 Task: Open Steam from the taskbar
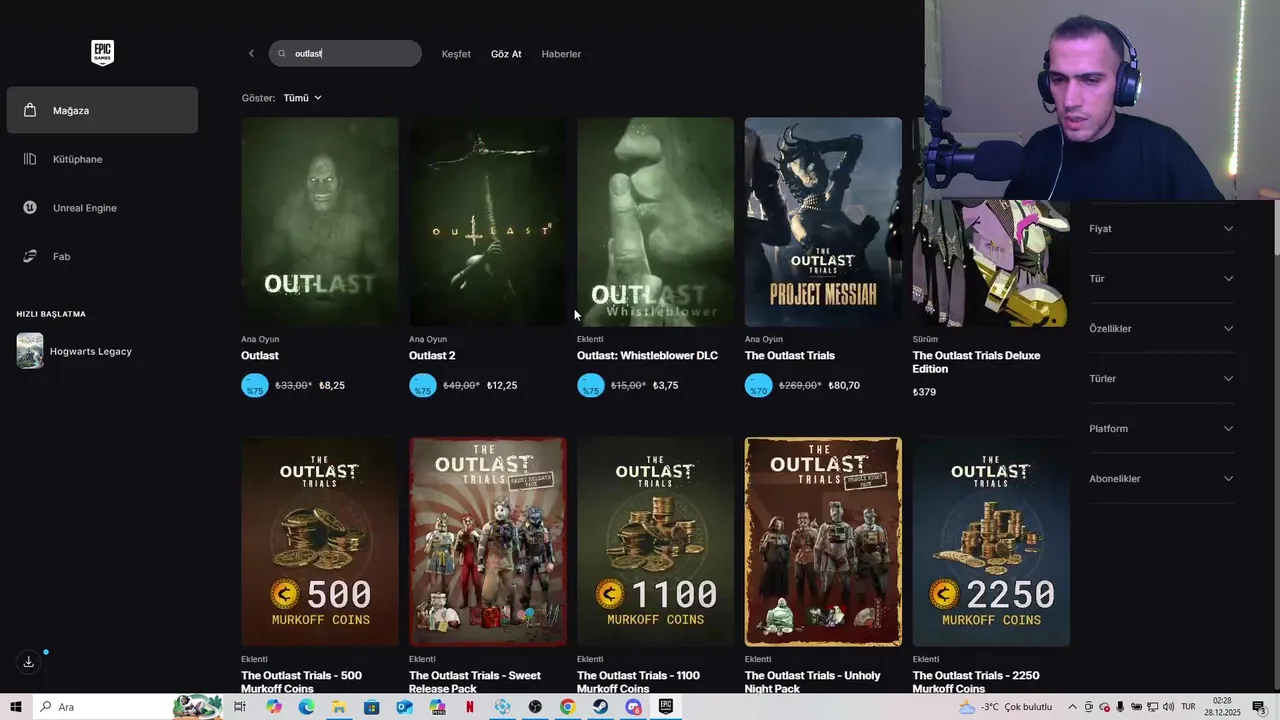point(600,707)
